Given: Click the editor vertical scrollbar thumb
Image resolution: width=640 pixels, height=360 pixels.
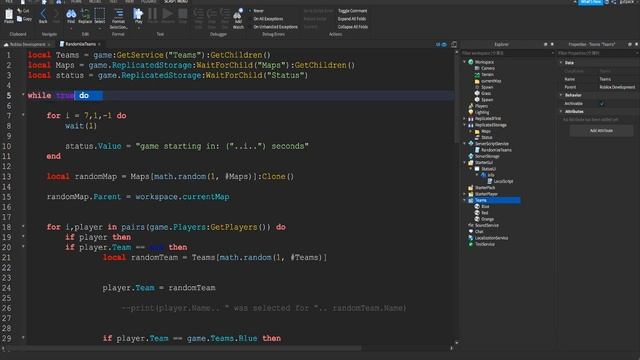Looking at the screenshot, I should click(x=456, y=98).
